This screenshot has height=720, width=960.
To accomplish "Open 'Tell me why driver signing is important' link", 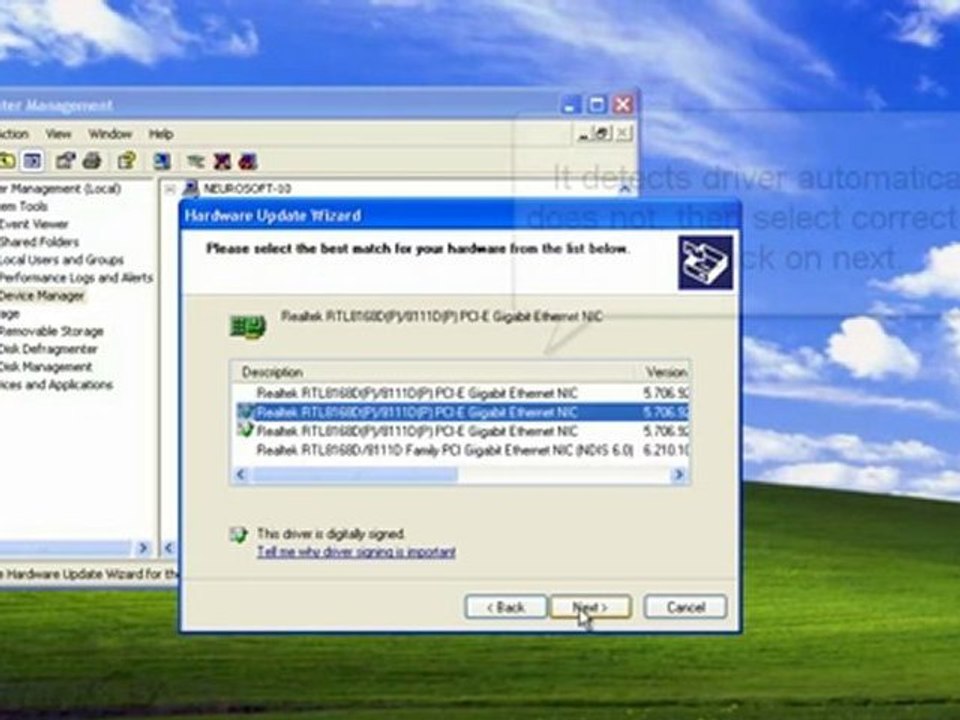I will pyautogui.click(x=356, y=552).
